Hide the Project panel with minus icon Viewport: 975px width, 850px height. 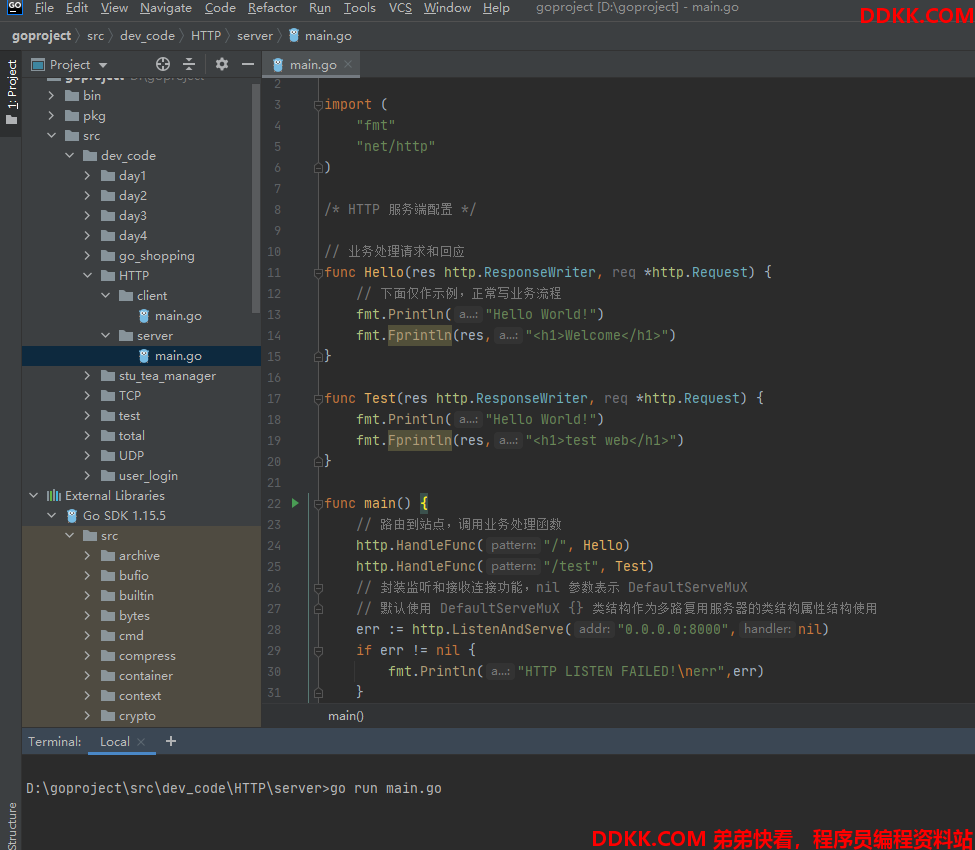248,64
